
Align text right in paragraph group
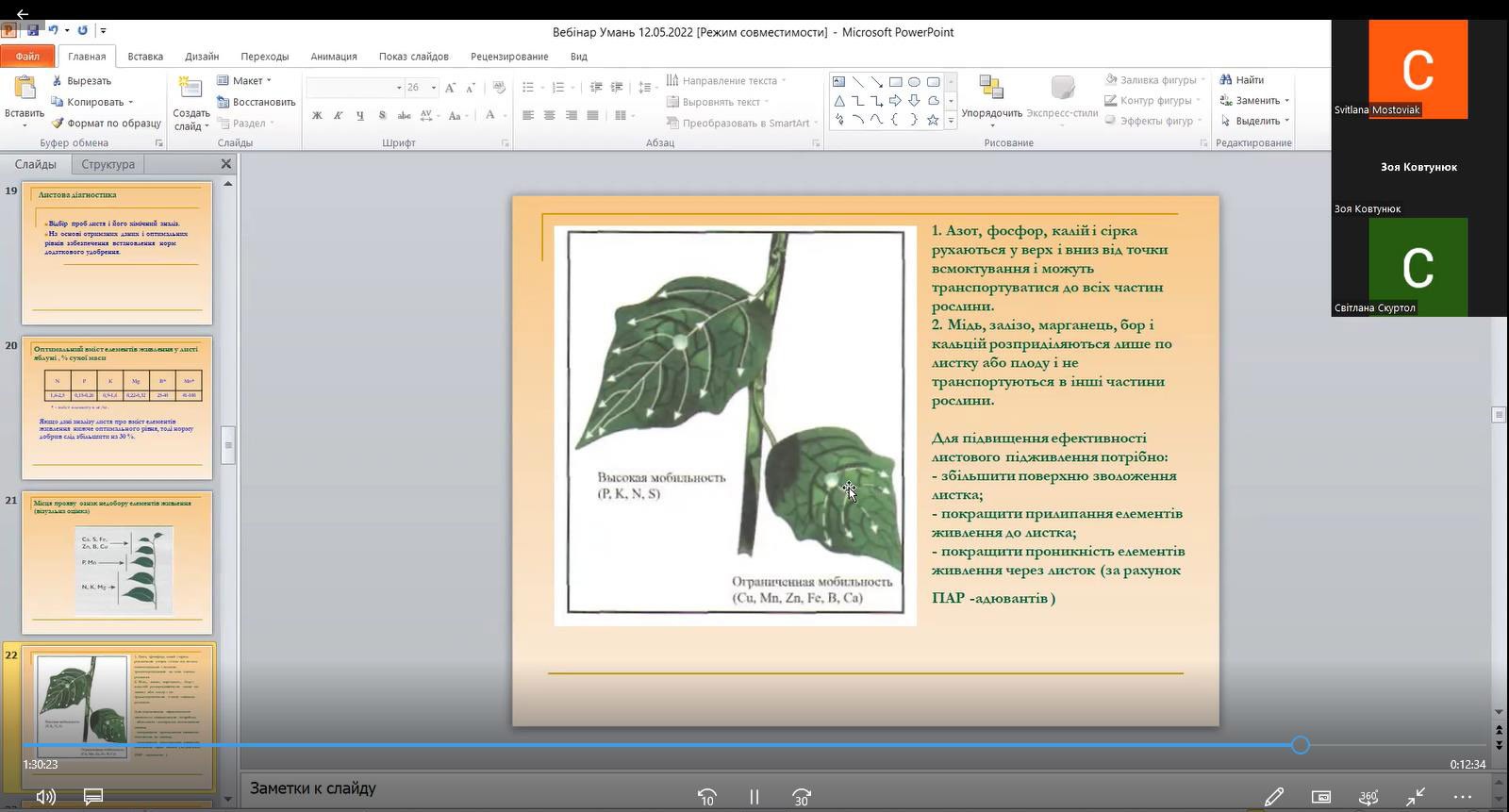click(x=572, y=115)
